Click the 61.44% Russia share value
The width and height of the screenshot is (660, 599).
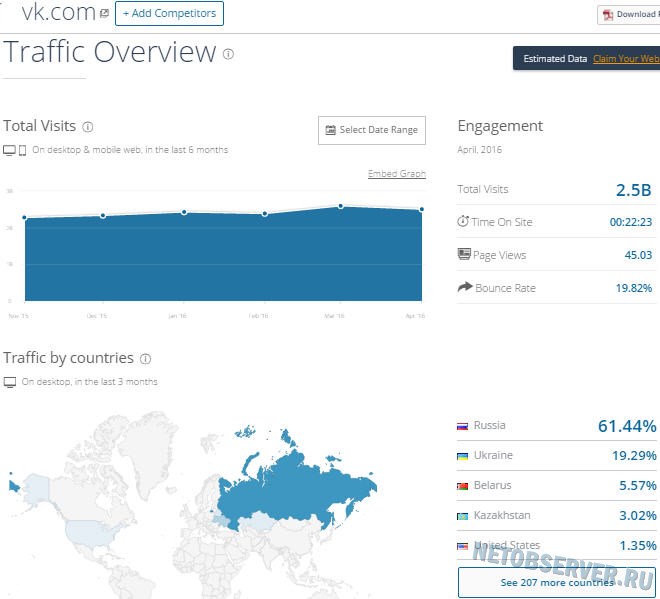coord(627,426)
